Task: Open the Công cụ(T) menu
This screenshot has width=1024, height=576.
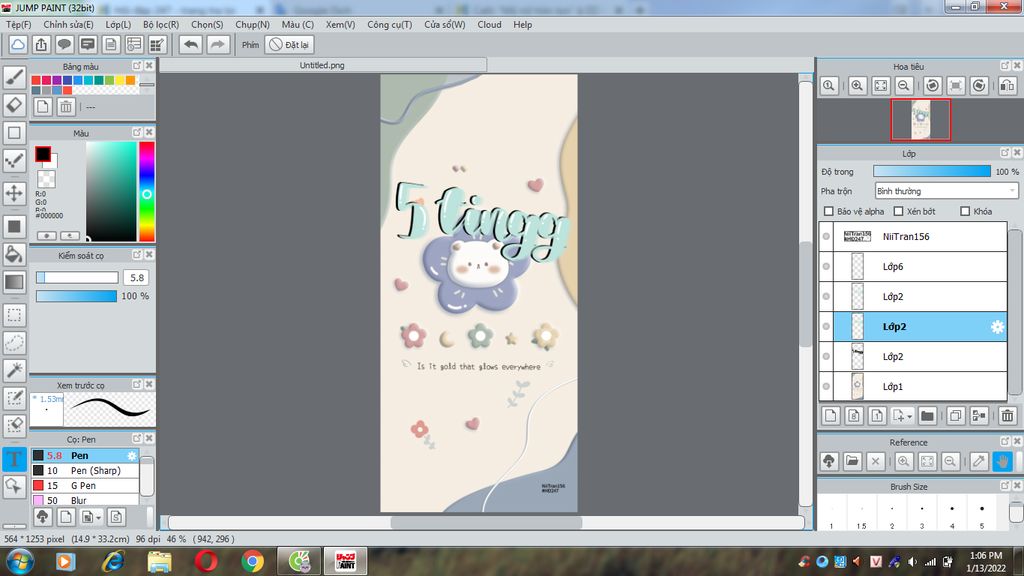Action: coord(389,24)
